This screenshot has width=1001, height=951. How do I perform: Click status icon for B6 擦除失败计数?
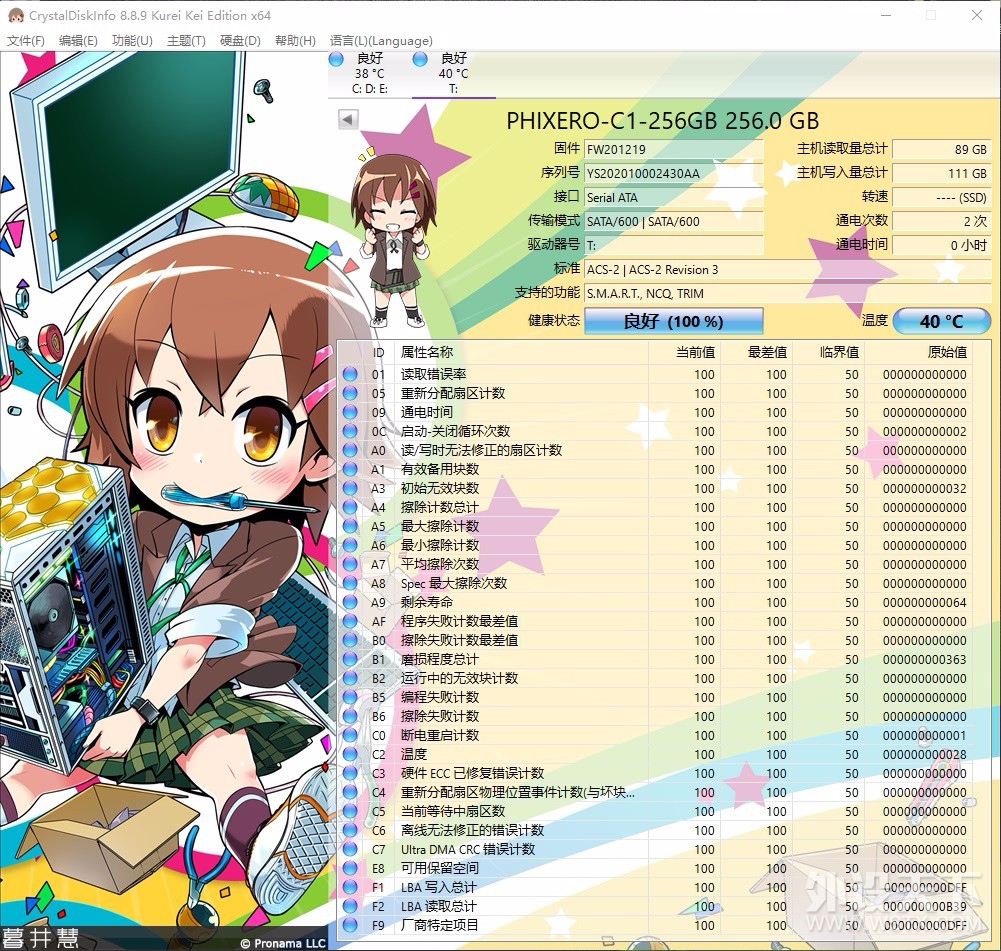pyautogui.click(x=350, y=716)
